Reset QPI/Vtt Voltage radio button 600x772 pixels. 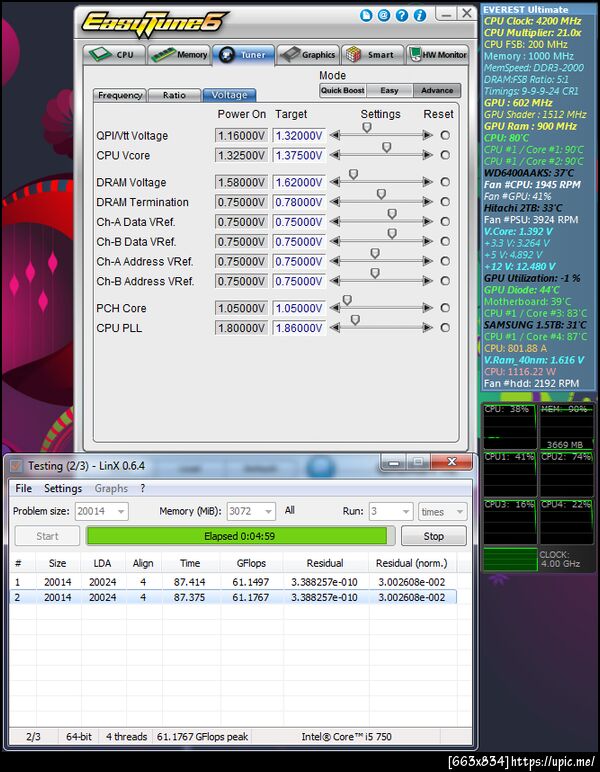[445, 135]
